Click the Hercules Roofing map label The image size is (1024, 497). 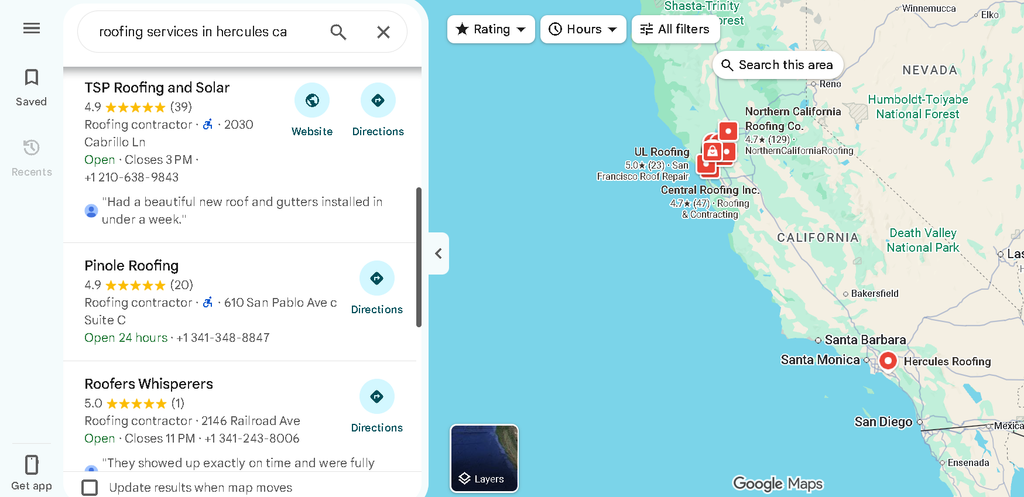[x=947, y=361]
